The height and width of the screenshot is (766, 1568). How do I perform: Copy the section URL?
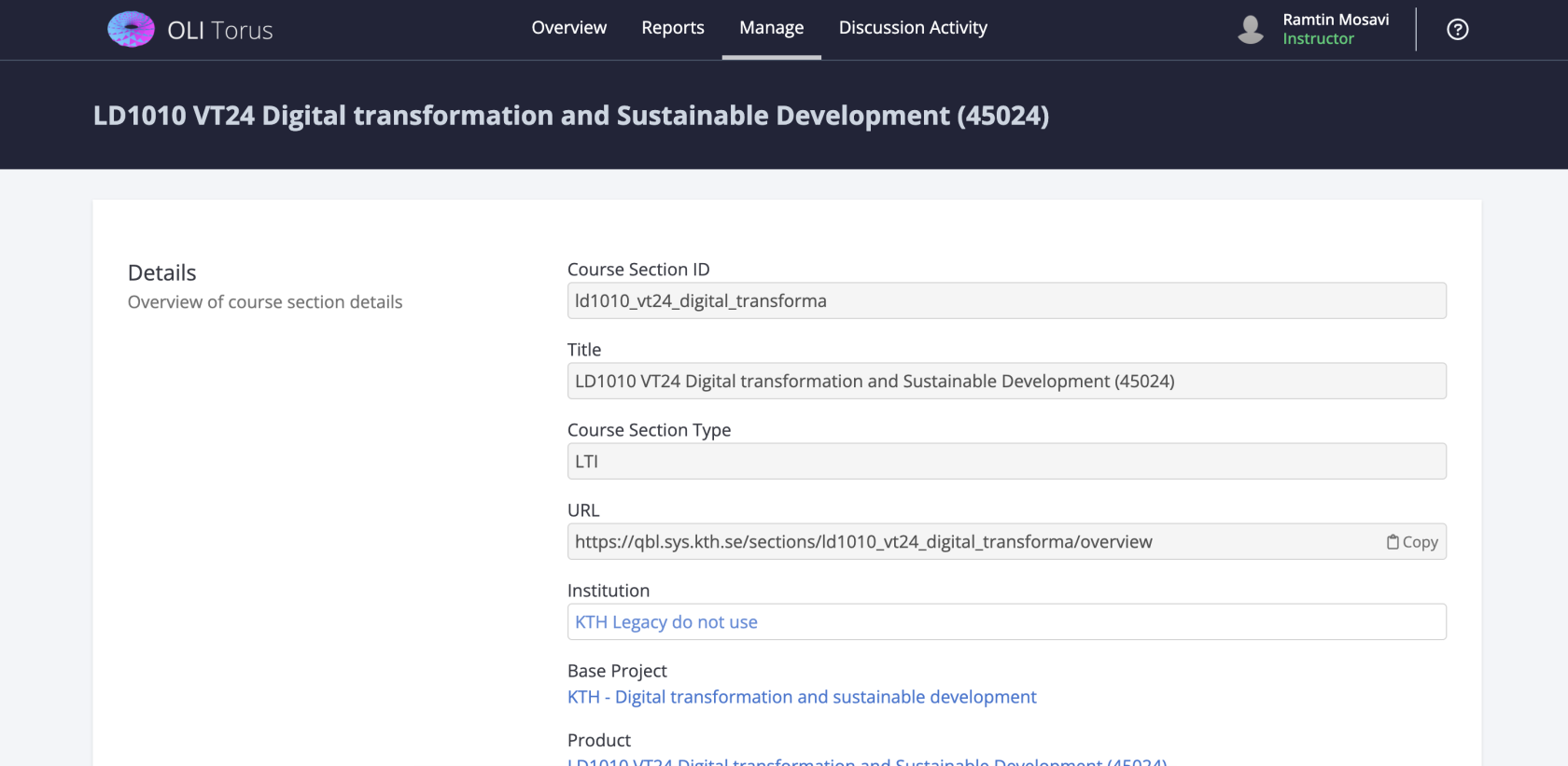pos(1412,542)
